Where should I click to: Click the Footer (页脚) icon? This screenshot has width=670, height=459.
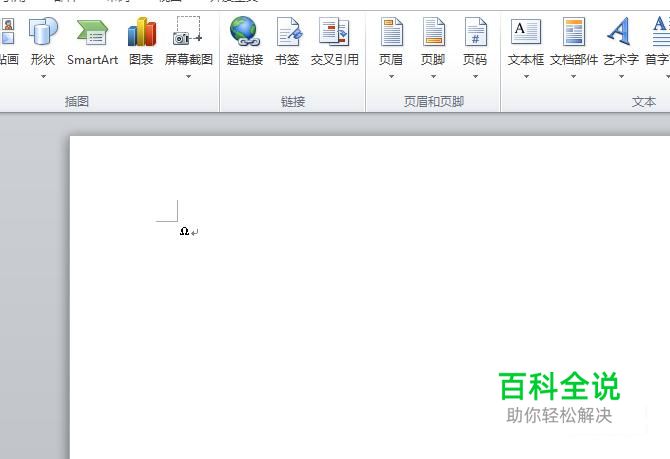434,32
